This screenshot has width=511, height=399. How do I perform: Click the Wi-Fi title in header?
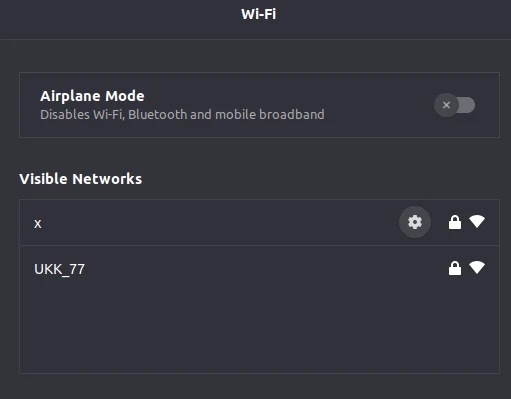click(x=259, y=14)
